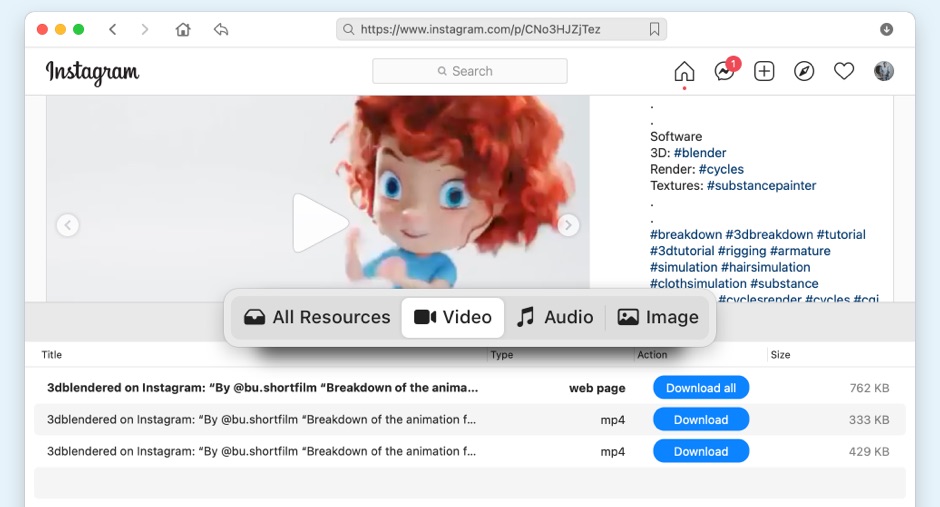Image resolution: width=940 pixels, height=507 pixels.
Task: Open the #substance hashtag
Action: click(784, 283)
